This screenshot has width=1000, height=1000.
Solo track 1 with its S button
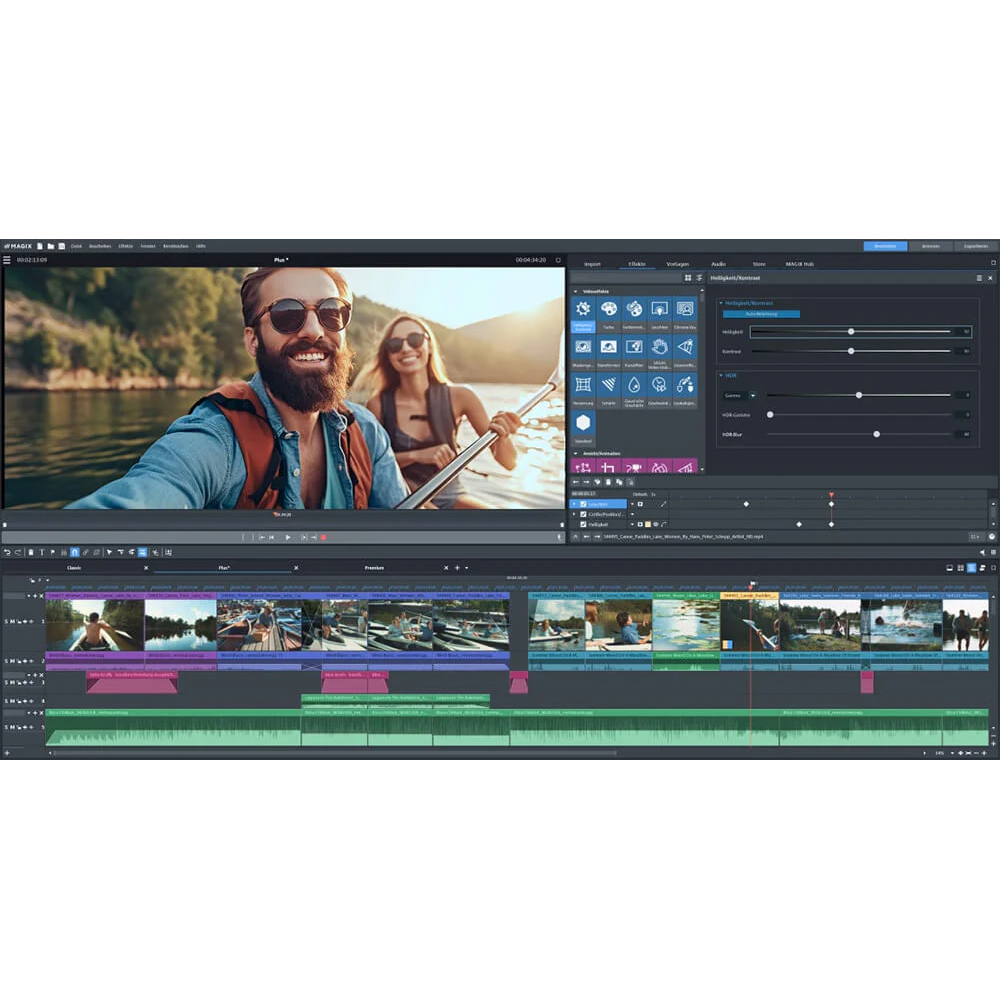[6, 621]
